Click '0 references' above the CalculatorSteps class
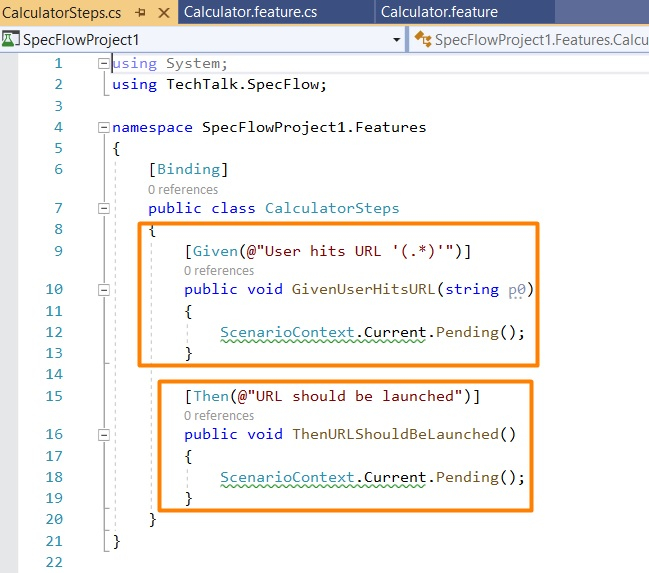This screenshot has height=573, width=649. pos(183,189)
